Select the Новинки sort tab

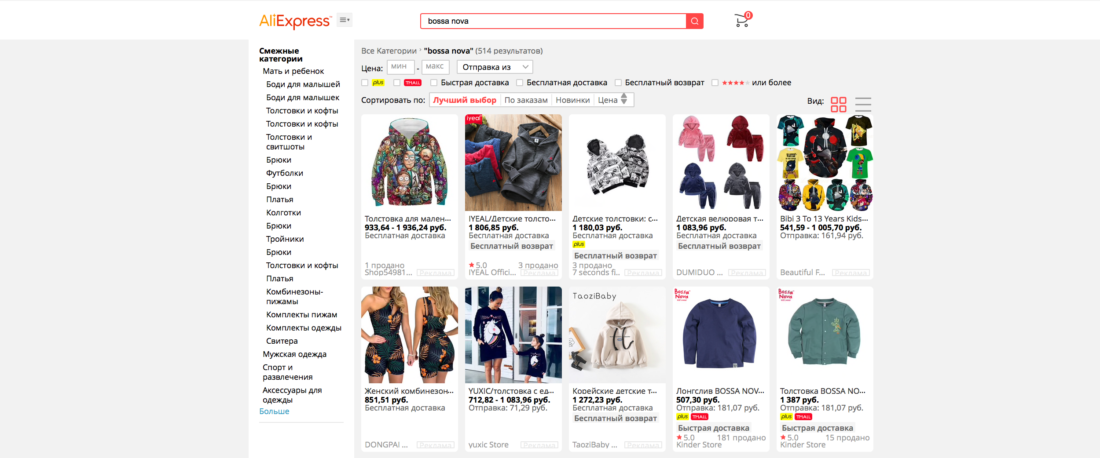click(x=572, y=100)
